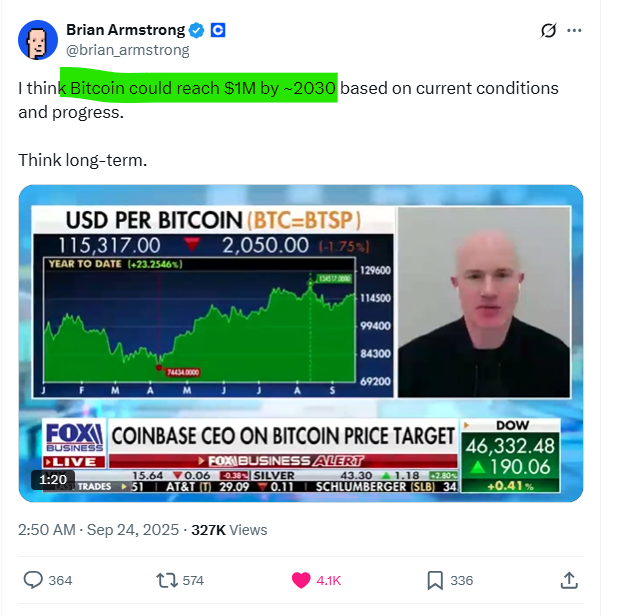Open the @brian_armstrong handle link

coord(128,50)
